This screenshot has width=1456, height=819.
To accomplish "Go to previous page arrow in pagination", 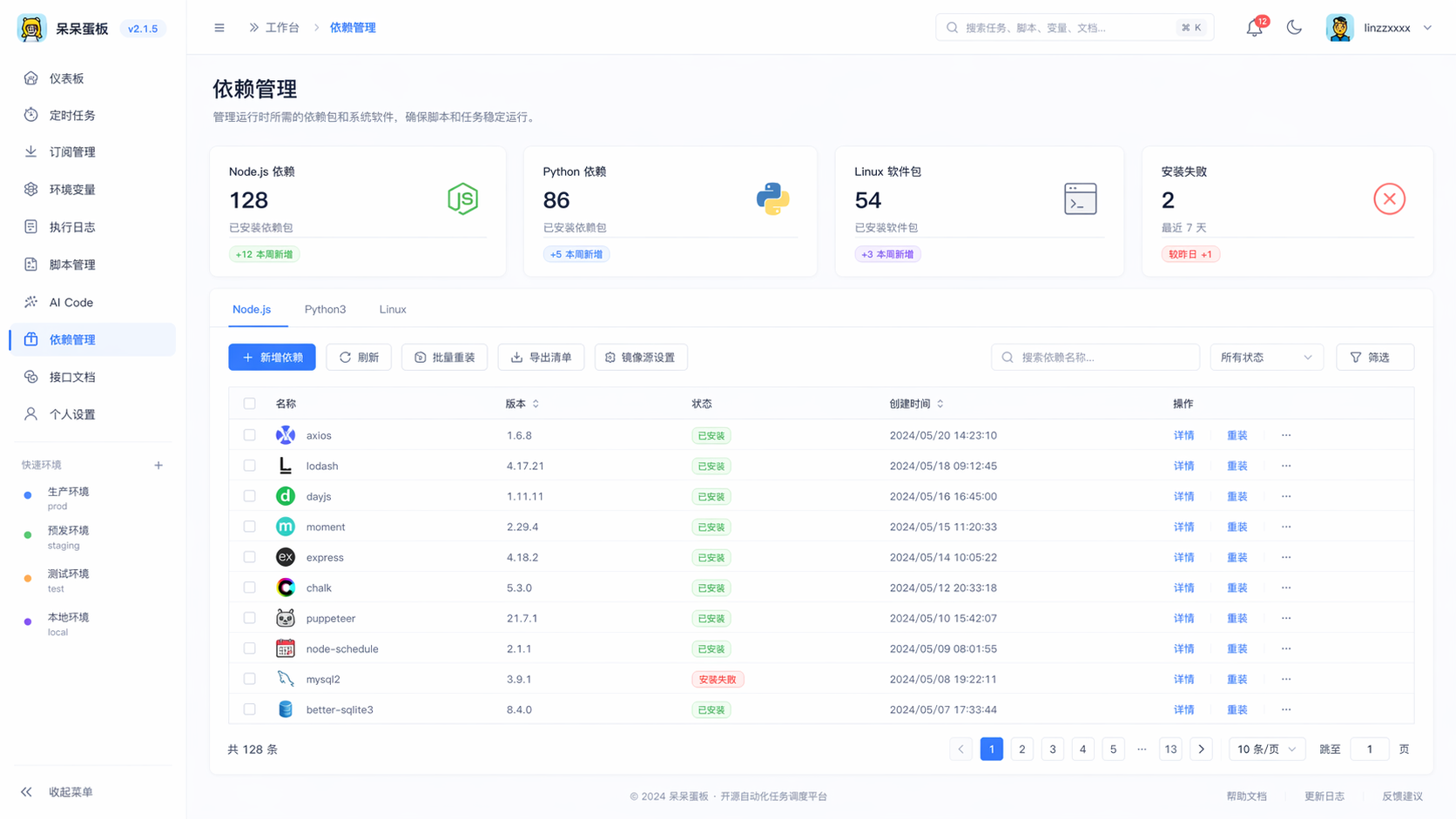I will (961, 749).
